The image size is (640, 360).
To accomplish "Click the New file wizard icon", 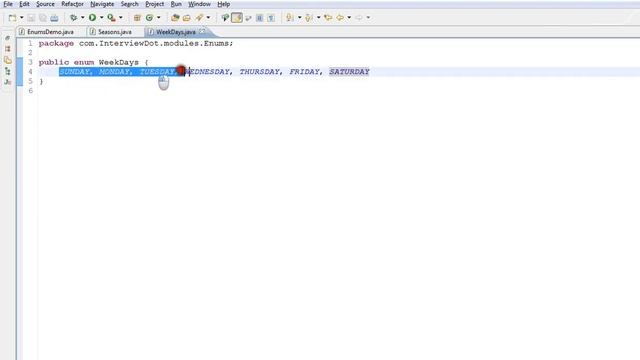I will pos(12,18).
